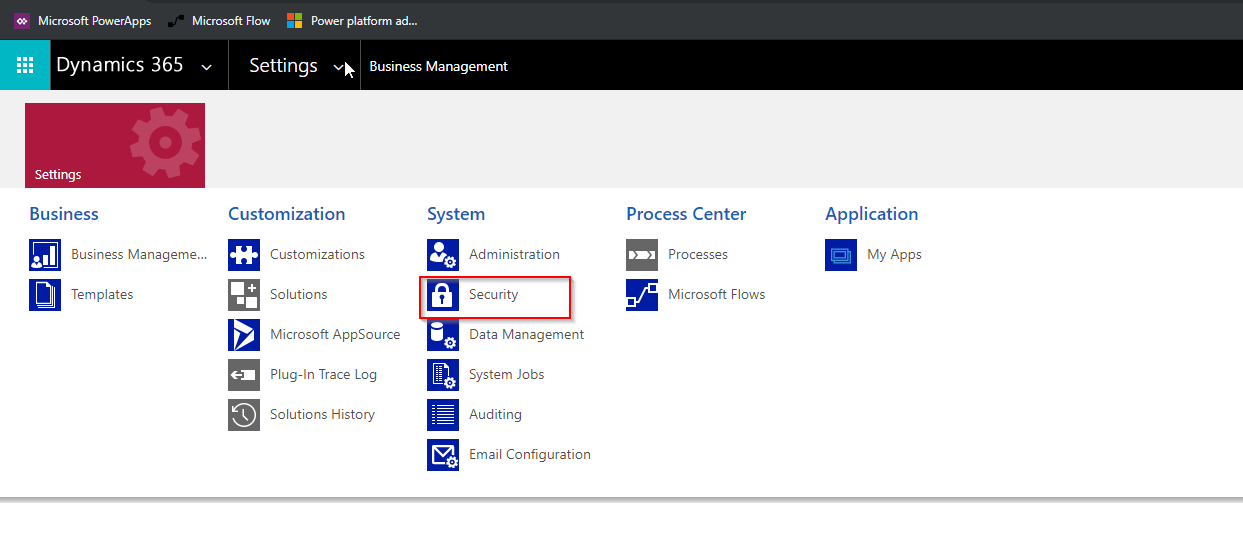This screenshot has width=1243, height=543.
Task: Open Customizations via its puzzle icon
Action: tap(244, 255)
